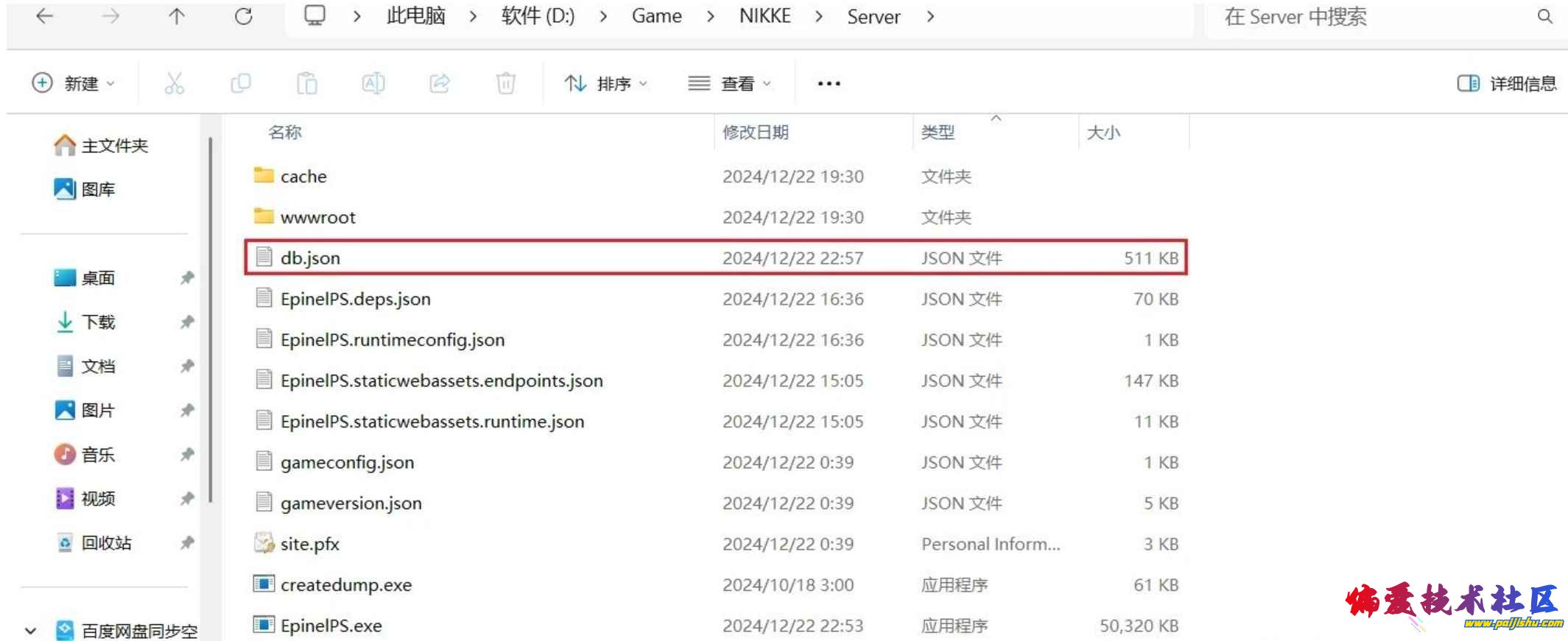This screenshot has height=641, width=1568.
Task: Click the Rename icon in toolbar
Action: pos(373,83)
